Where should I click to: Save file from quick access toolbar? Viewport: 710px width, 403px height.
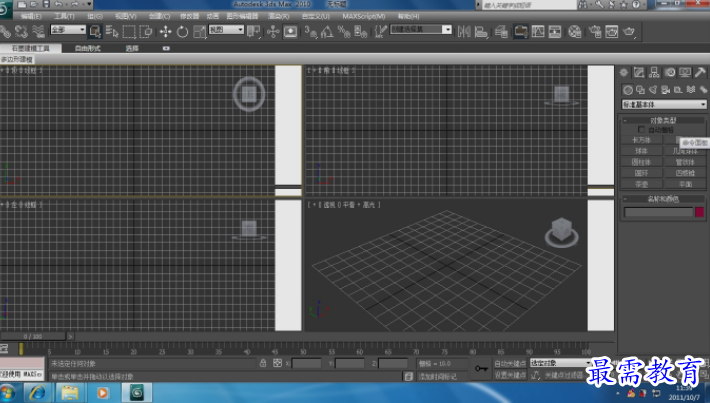tap(46, 4)
